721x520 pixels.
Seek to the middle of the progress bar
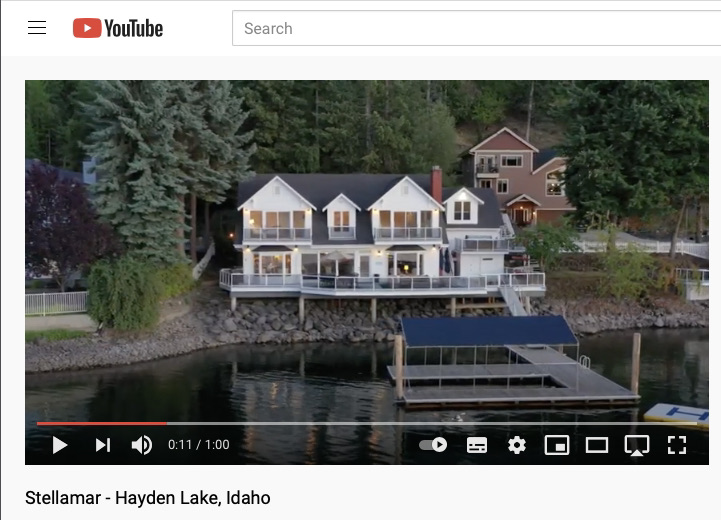tap(367, 423)
